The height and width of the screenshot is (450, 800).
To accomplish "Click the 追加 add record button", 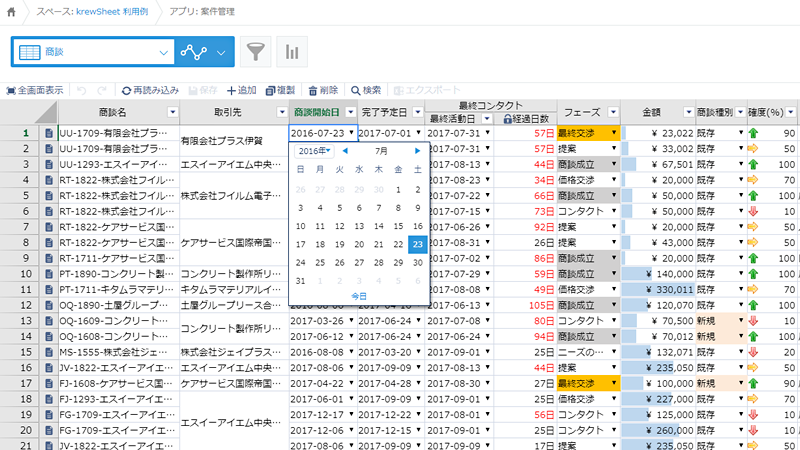I will tap(241, 90).
